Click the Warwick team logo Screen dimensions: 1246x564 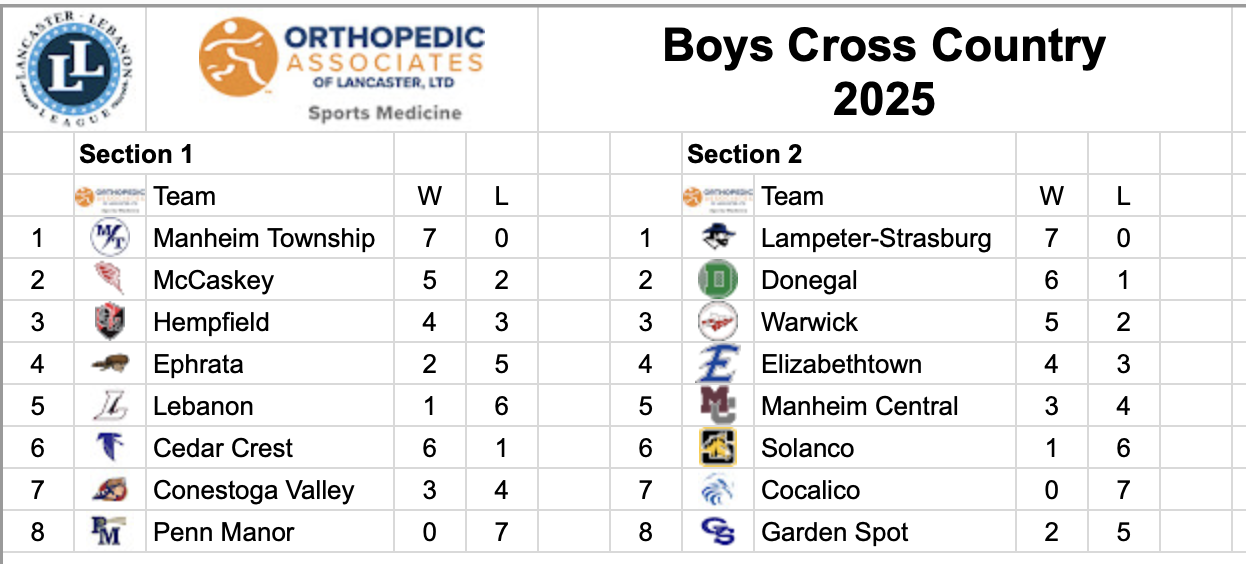pyautogui.click(x=717, y=322)
